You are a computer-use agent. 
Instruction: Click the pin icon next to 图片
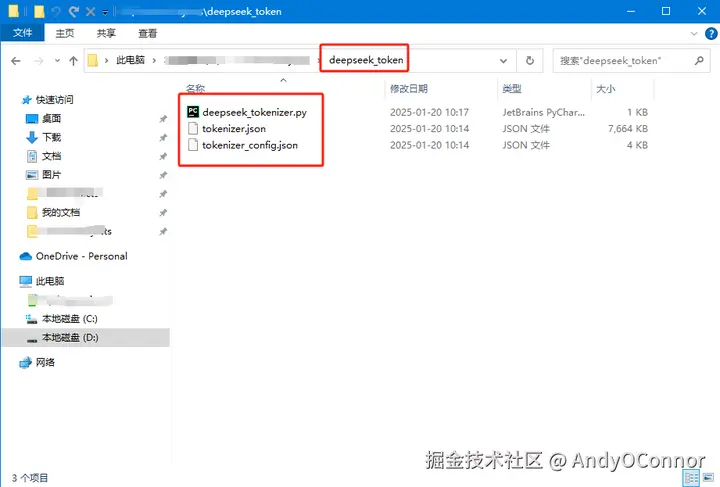coord(163,175)
